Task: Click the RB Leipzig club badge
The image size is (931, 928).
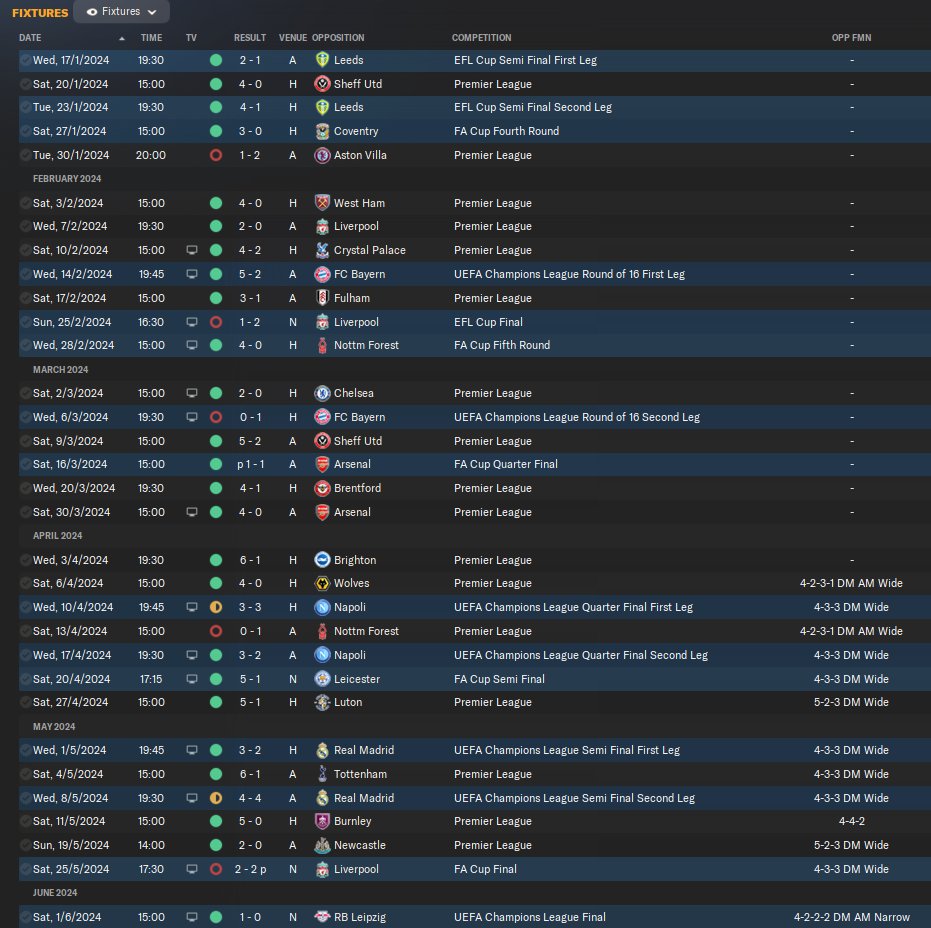Action: (x=322, y=917)
